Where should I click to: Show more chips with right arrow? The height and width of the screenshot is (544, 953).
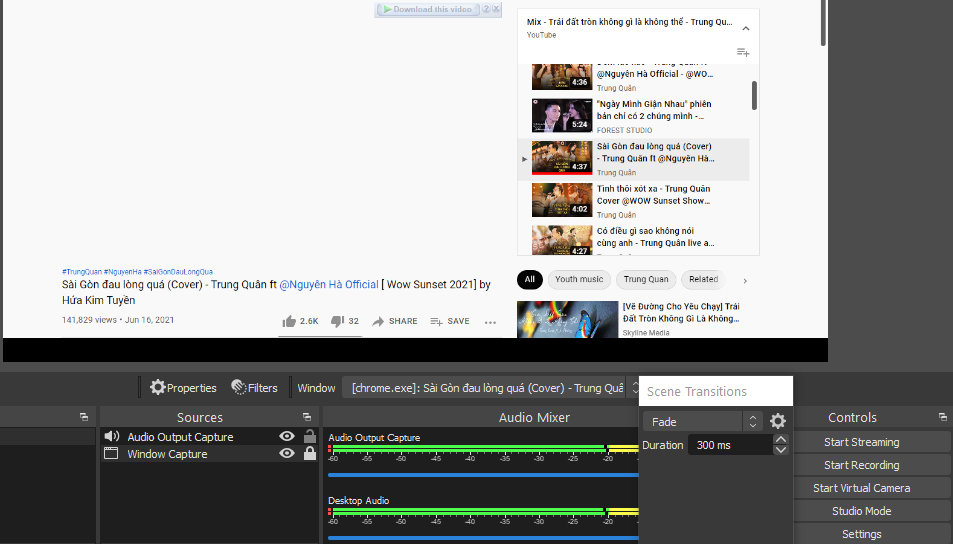[x=745, y=281]
